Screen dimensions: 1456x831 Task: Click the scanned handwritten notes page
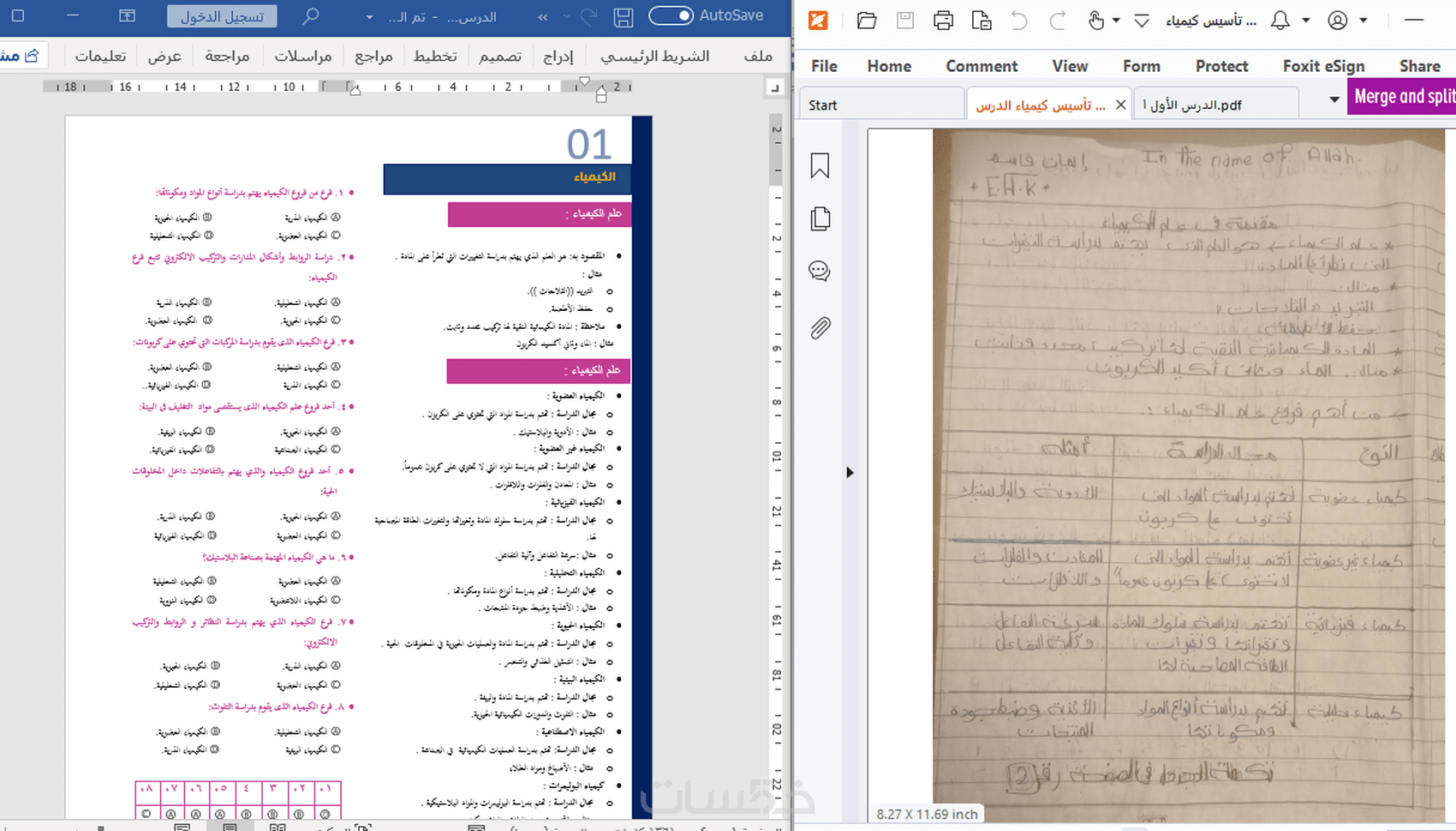click(x=1189, y=475)
